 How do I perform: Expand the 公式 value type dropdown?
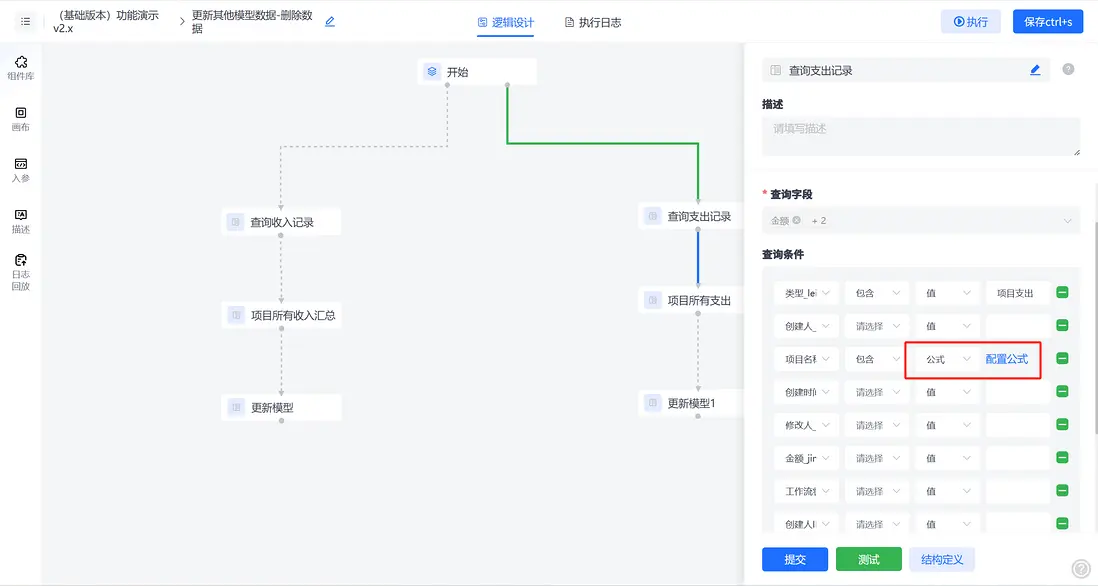click(x=945, y=358)
